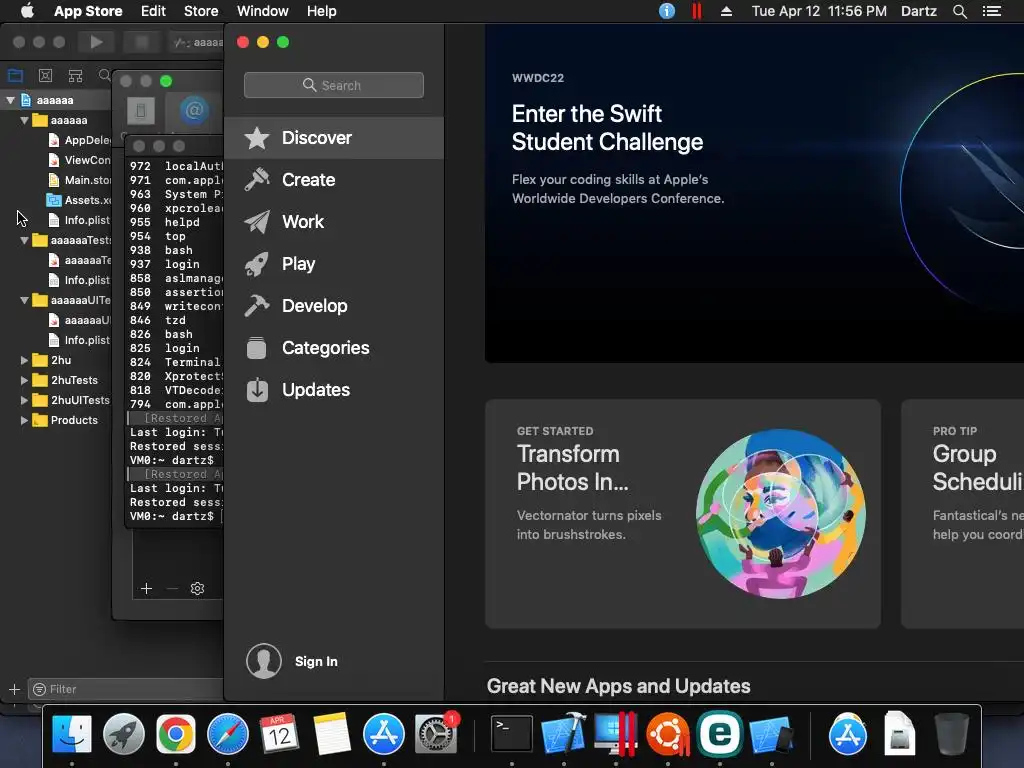Open the Apple menu

point(27,11)
